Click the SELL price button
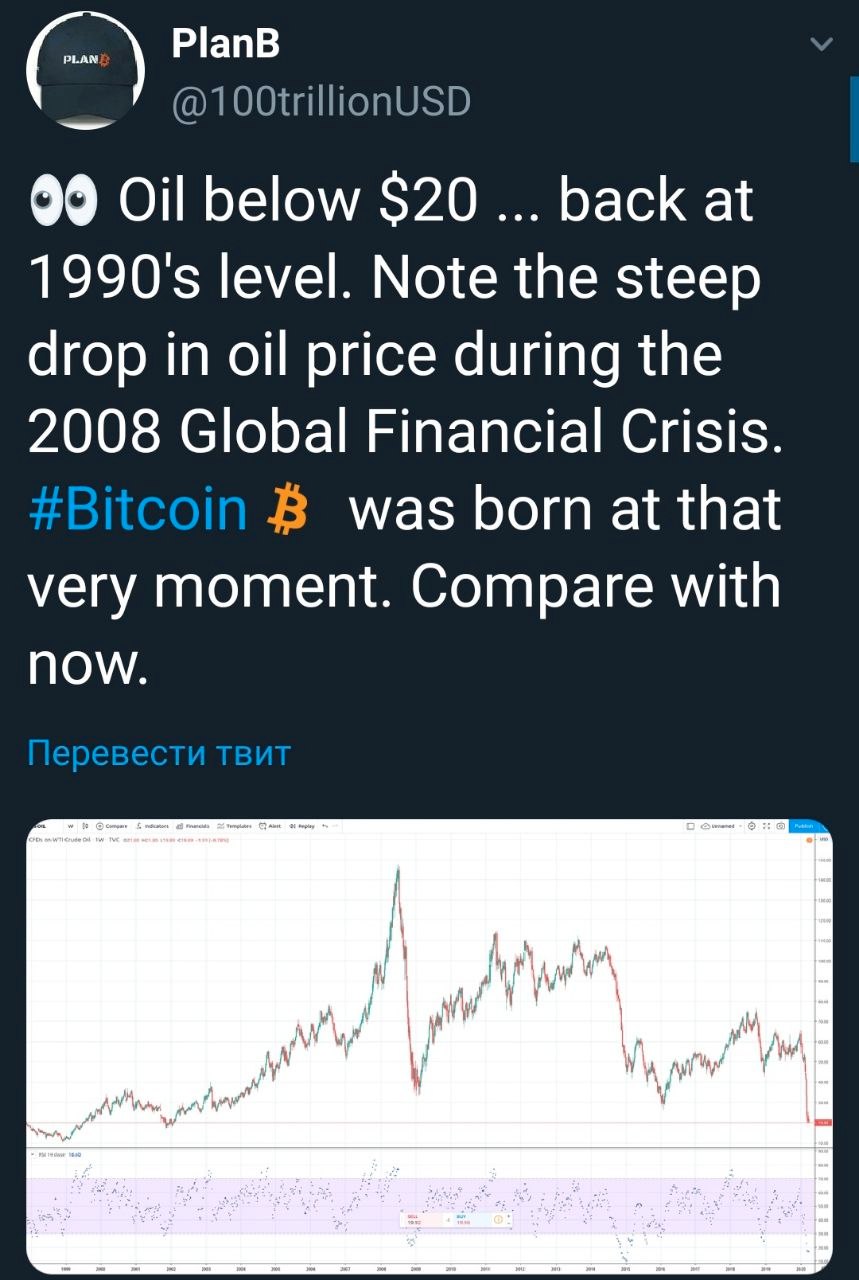The image size is (859, 1280). point(422,1219)
